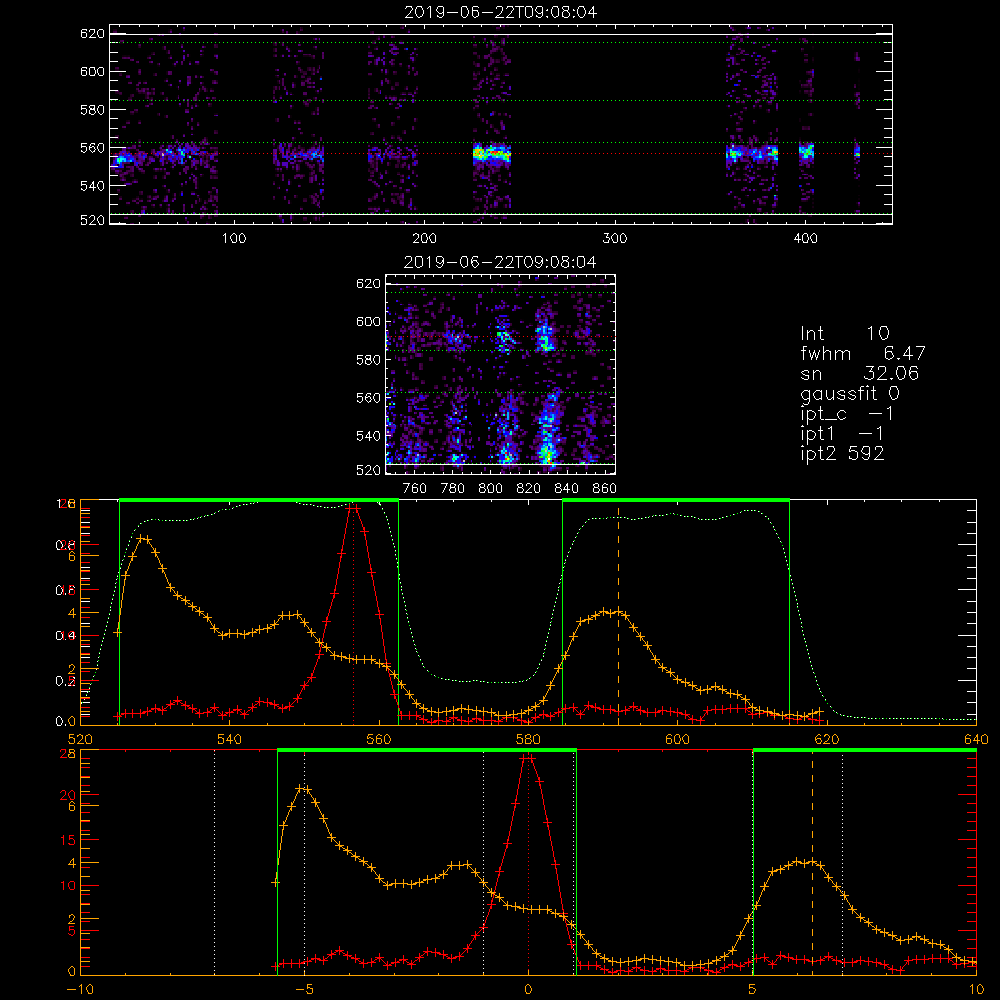Click x-axis label 100 on top spectrogram
The width and height of the screenshot is (1000, 1000).
[x=233, y=239]
